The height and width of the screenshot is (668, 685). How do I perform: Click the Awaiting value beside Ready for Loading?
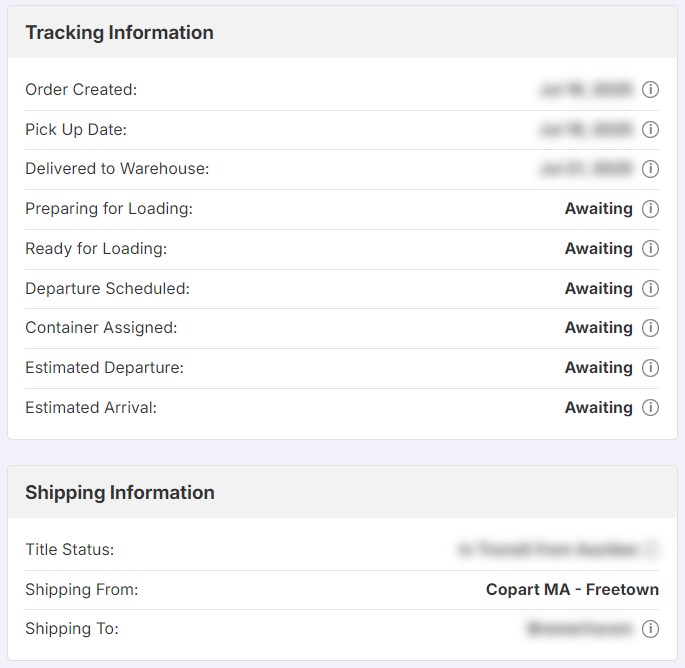(598, 249)
